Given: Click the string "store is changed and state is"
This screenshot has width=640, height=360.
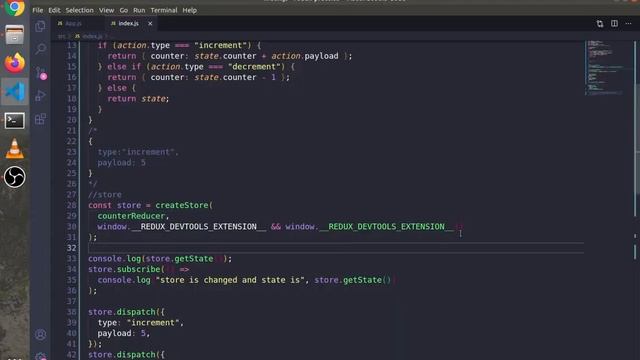Looking at the screenshot, I should [x=230, y=280].
